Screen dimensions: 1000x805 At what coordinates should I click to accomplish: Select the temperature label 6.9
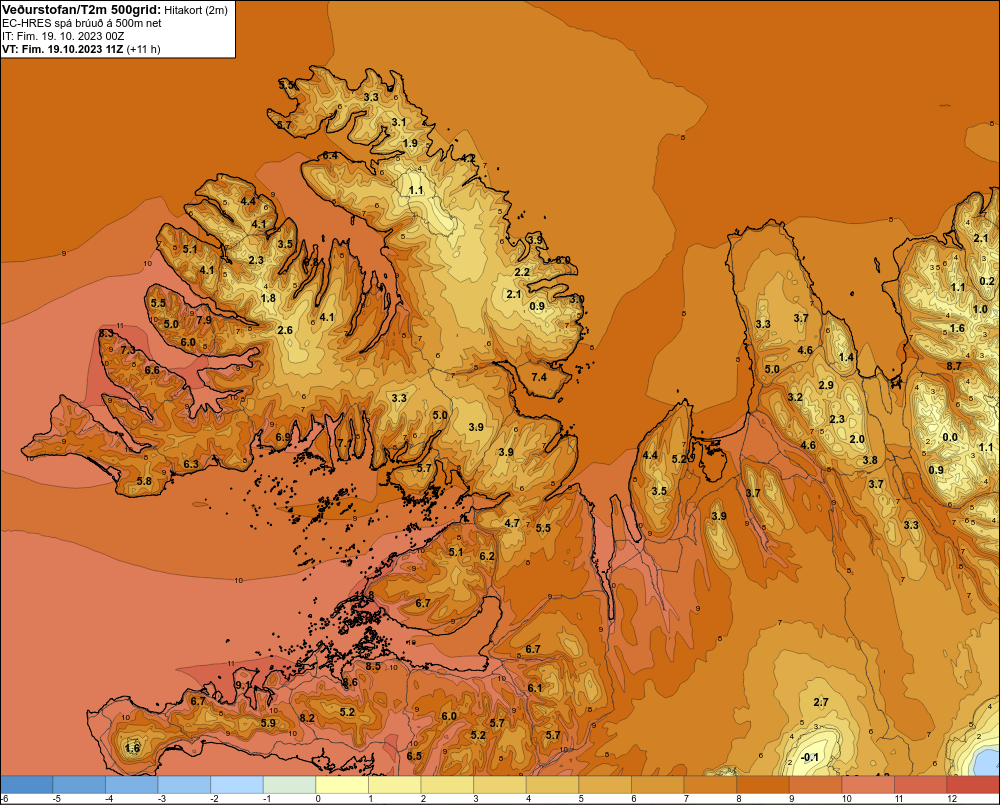pyautogui.click(x=283, y=437)
